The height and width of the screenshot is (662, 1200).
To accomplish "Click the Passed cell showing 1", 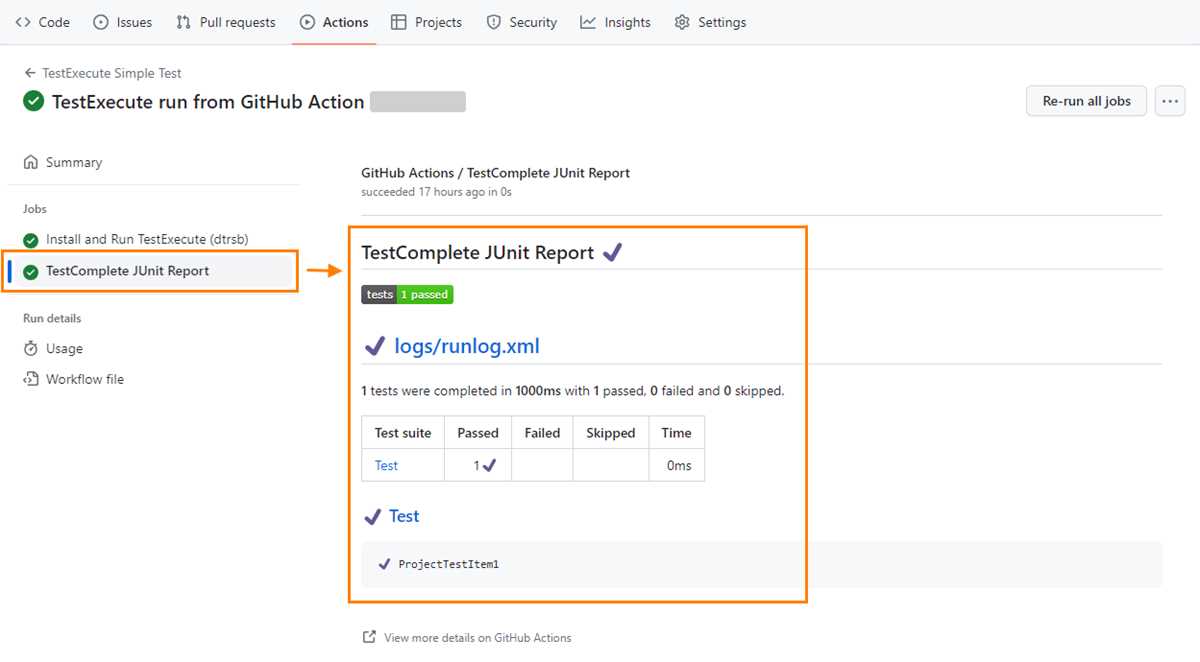I will coord(478,465).
